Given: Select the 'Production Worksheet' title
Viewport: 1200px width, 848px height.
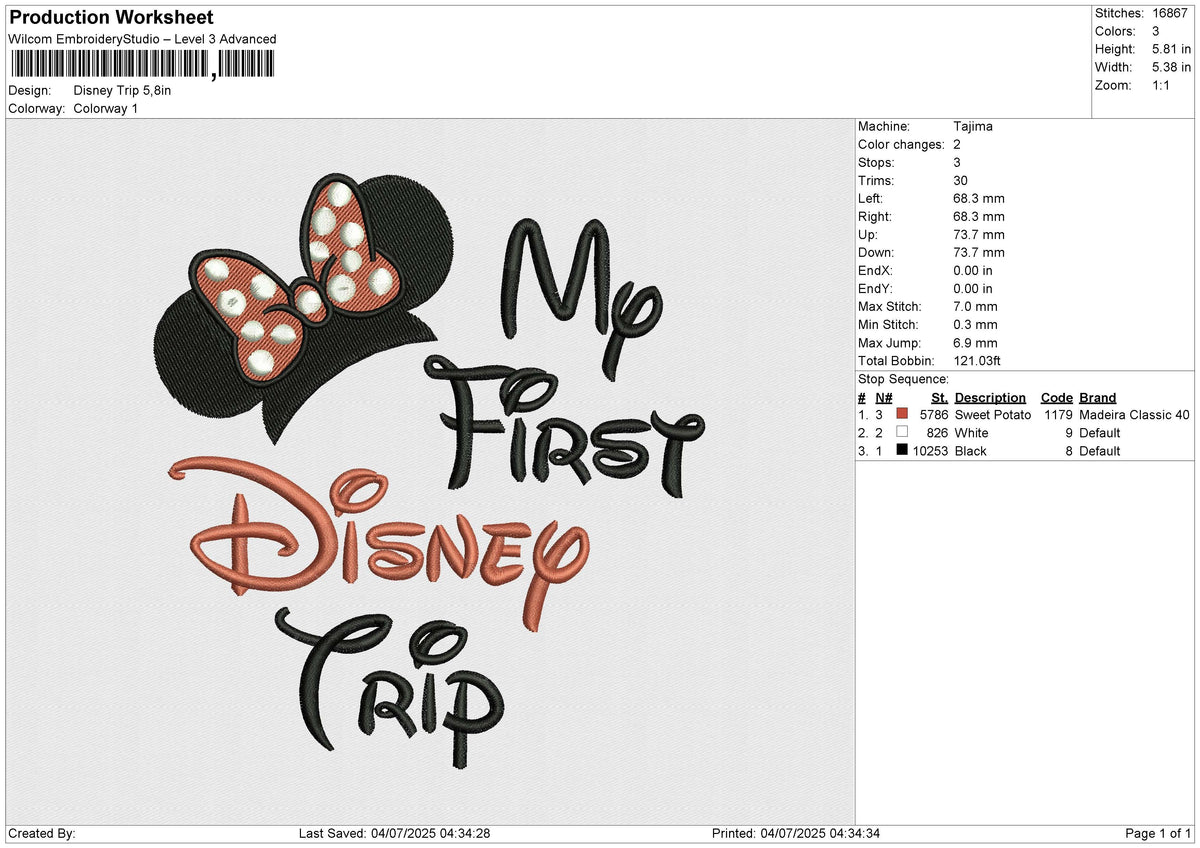Looking at the screenshot, I should pyautogui.click(x=111, y=18).
